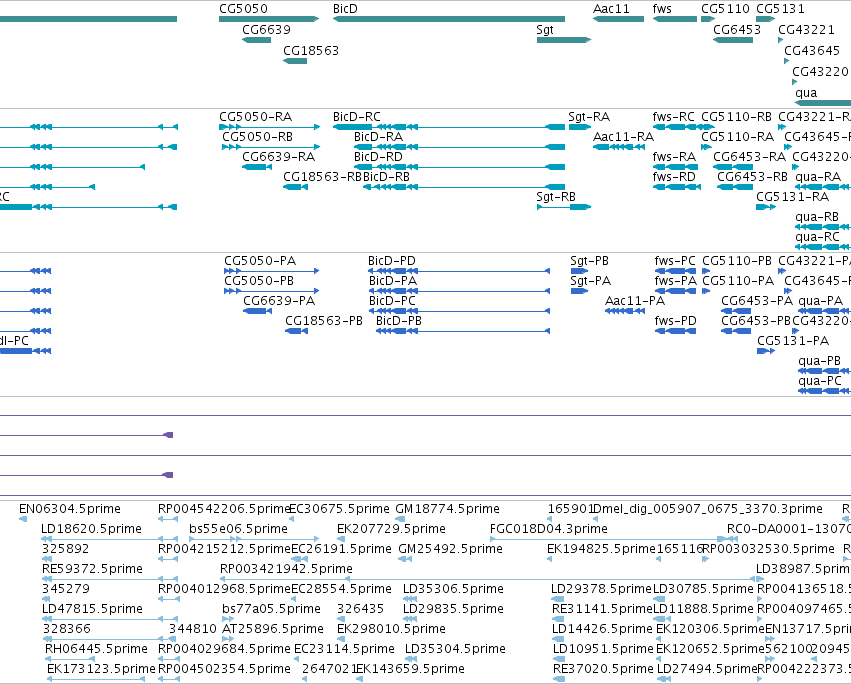Select protein Aac11-PA

[x=625, y=311]
